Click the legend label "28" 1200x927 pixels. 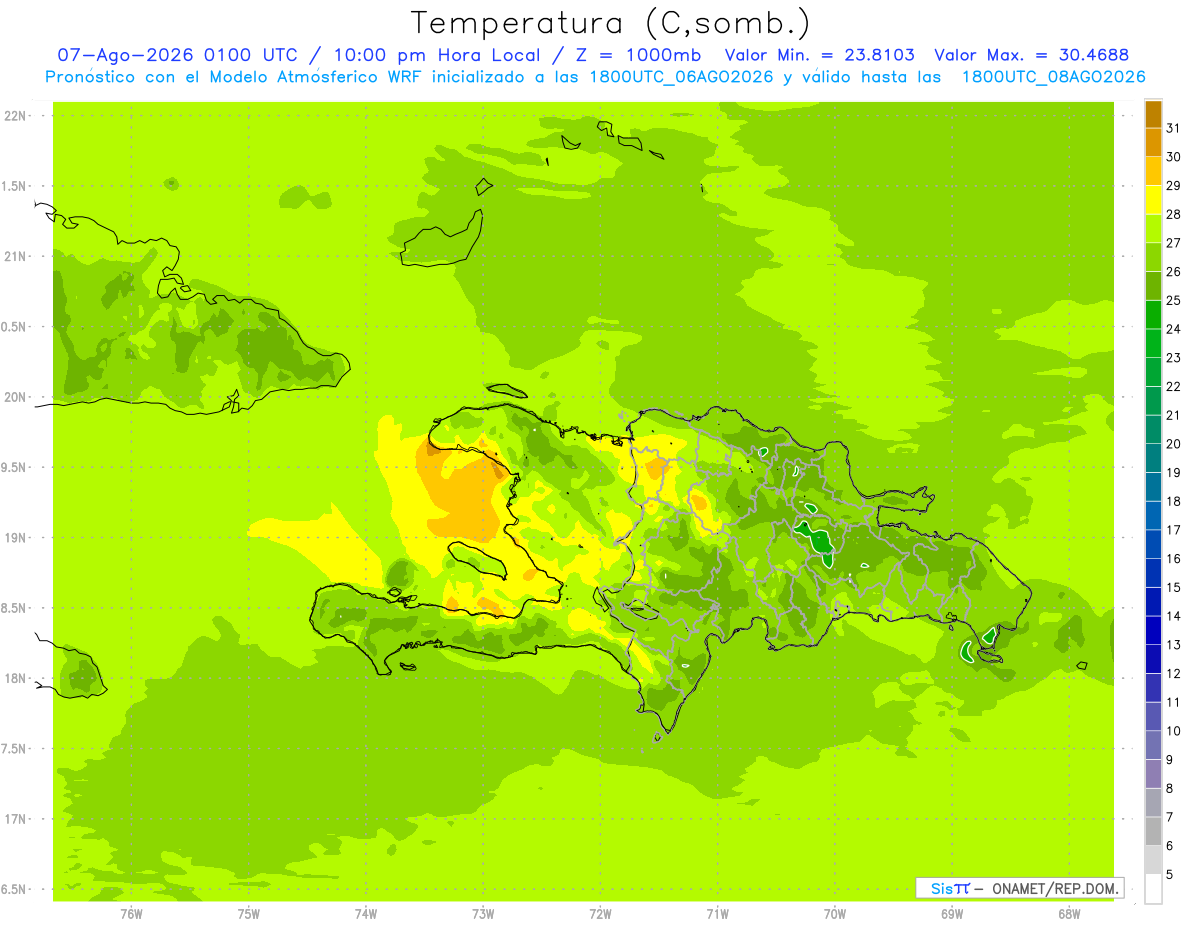1174,215
